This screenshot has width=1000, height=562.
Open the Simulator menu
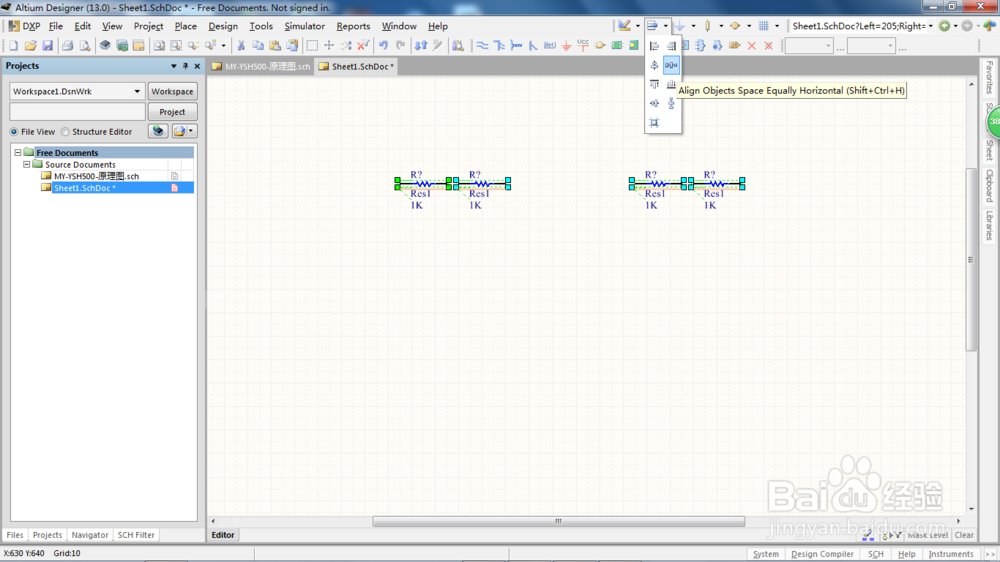304,26
